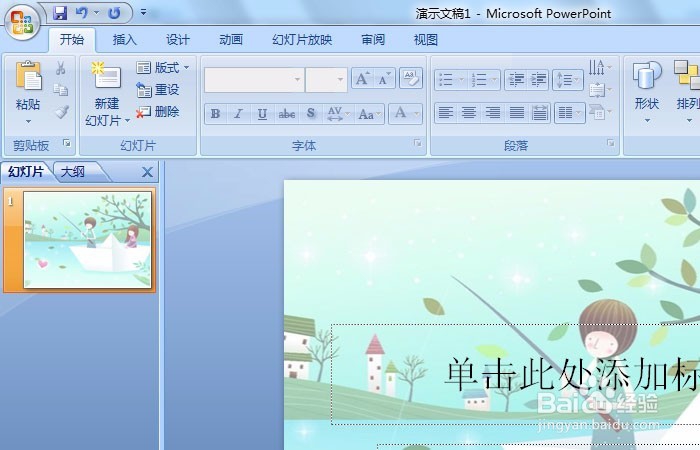The height and width of the screenshot is (450, 700).
Task: Open the columns menu
Action: click(570, 113)
